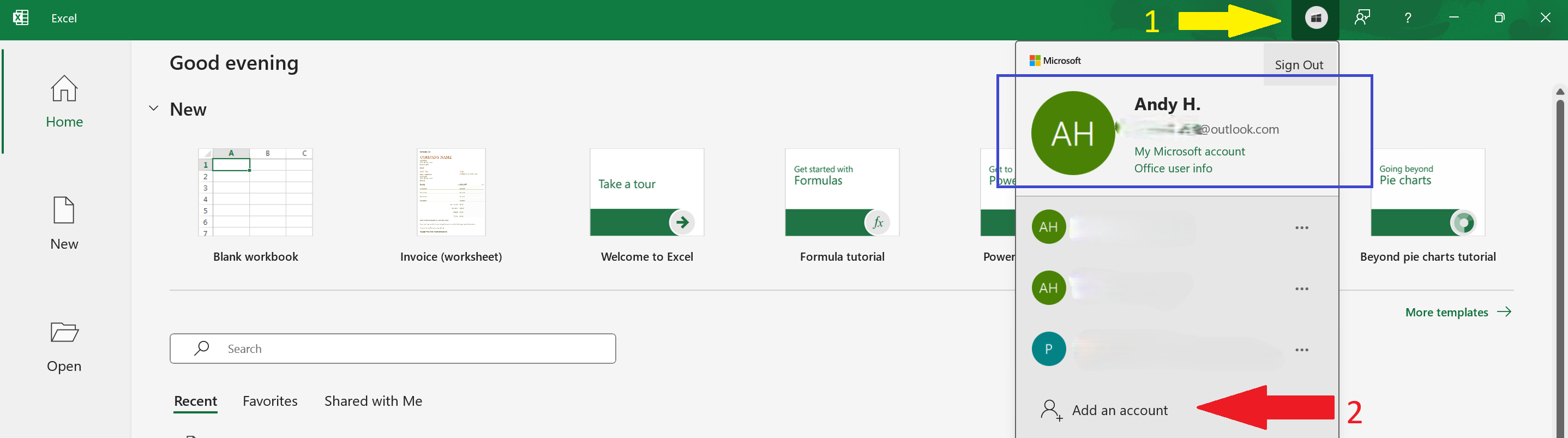Select the first AH account avatar
The image size is (1568, 438).
tap(1048, 226)
